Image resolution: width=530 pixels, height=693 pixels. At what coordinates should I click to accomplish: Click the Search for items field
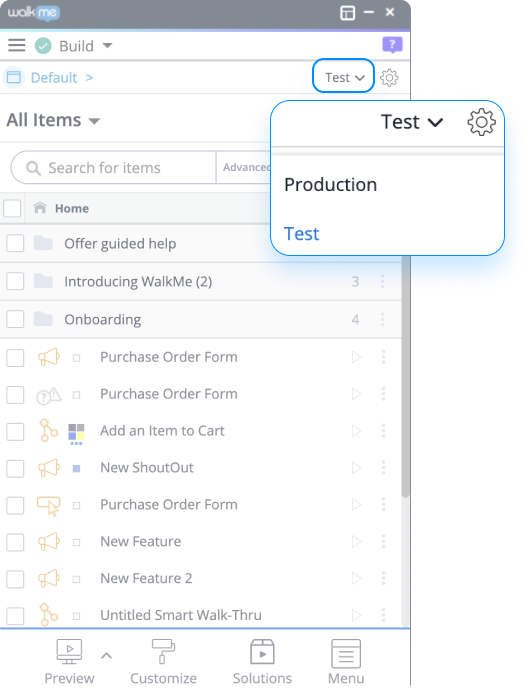coord(114,168)
